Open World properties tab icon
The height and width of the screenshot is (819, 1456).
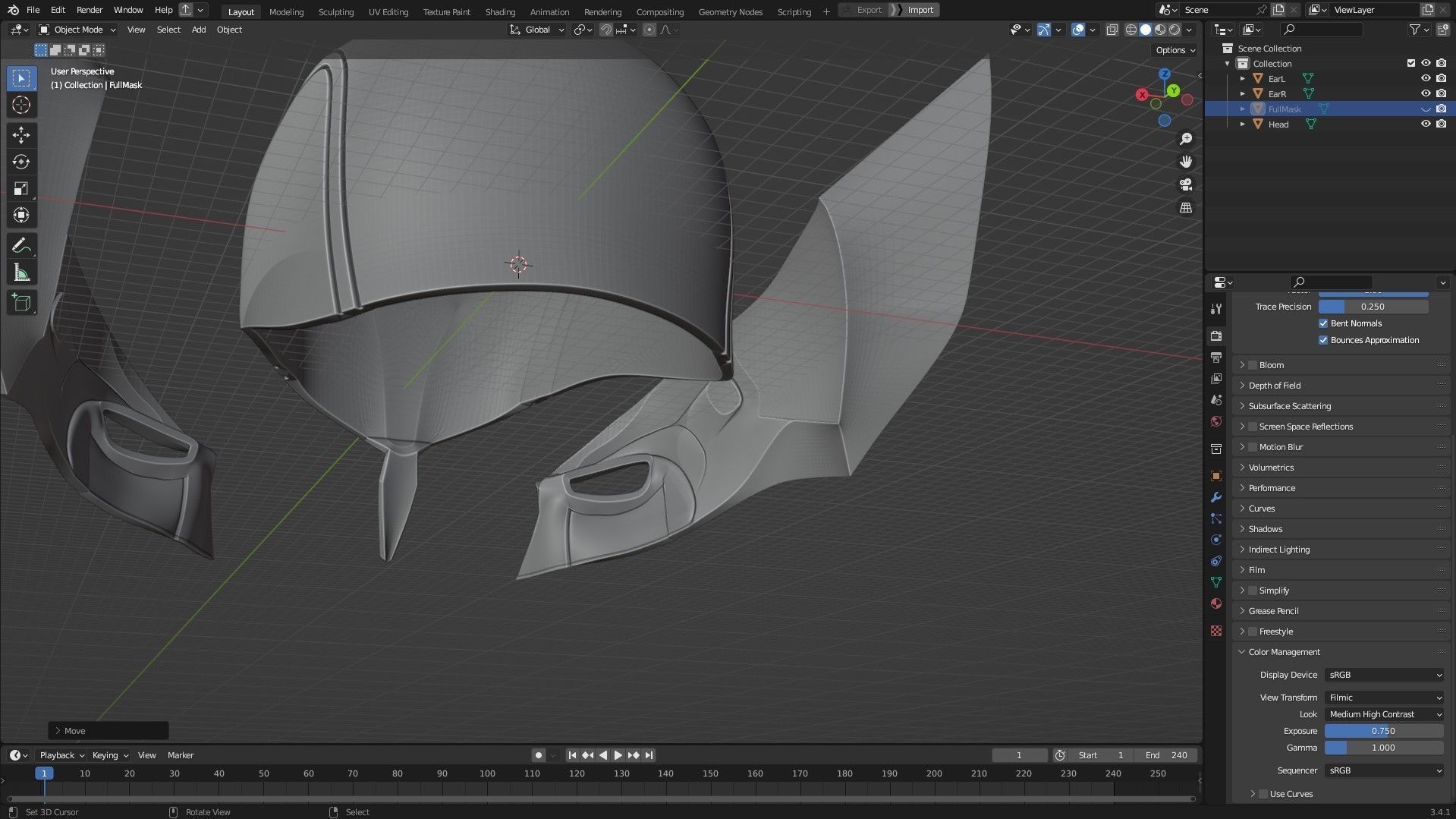pos(1216,421)
